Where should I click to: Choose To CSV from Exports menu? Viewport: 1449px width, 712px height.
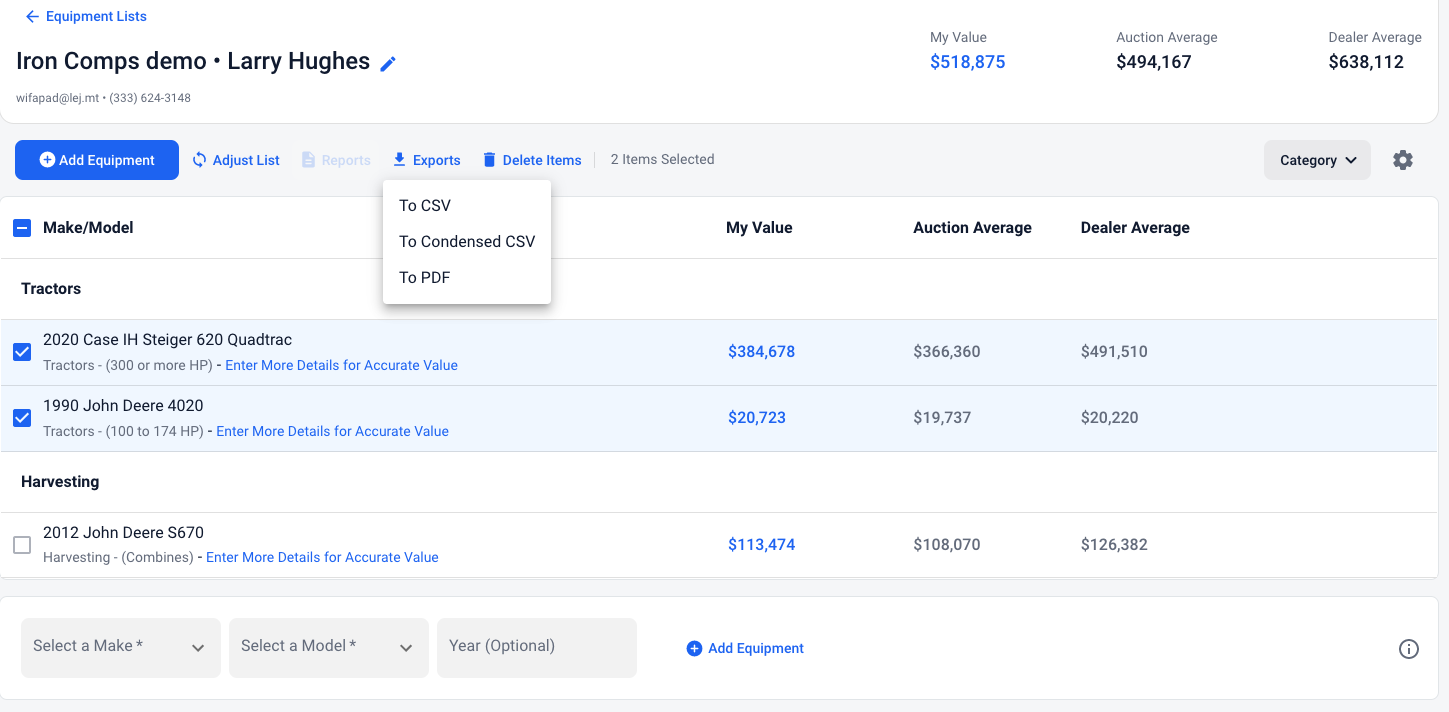pyautogui.click(x=425, y=206)
